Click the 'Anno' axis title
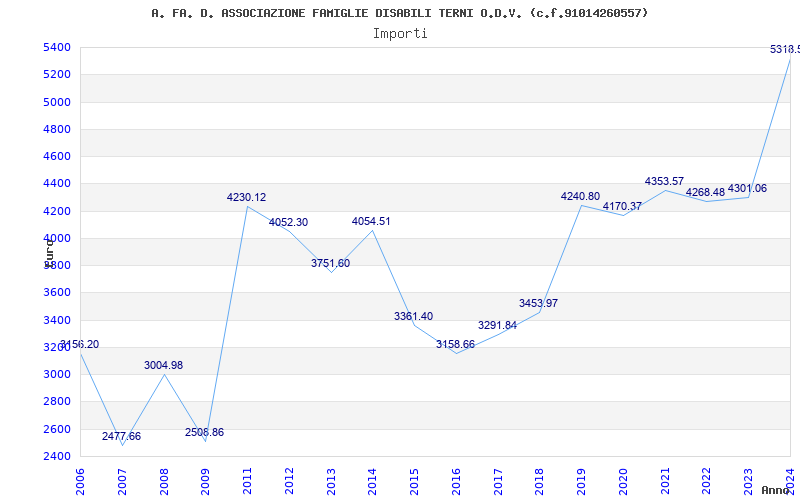800x500 pixels. pyautogui.click(x=774, y=490)
